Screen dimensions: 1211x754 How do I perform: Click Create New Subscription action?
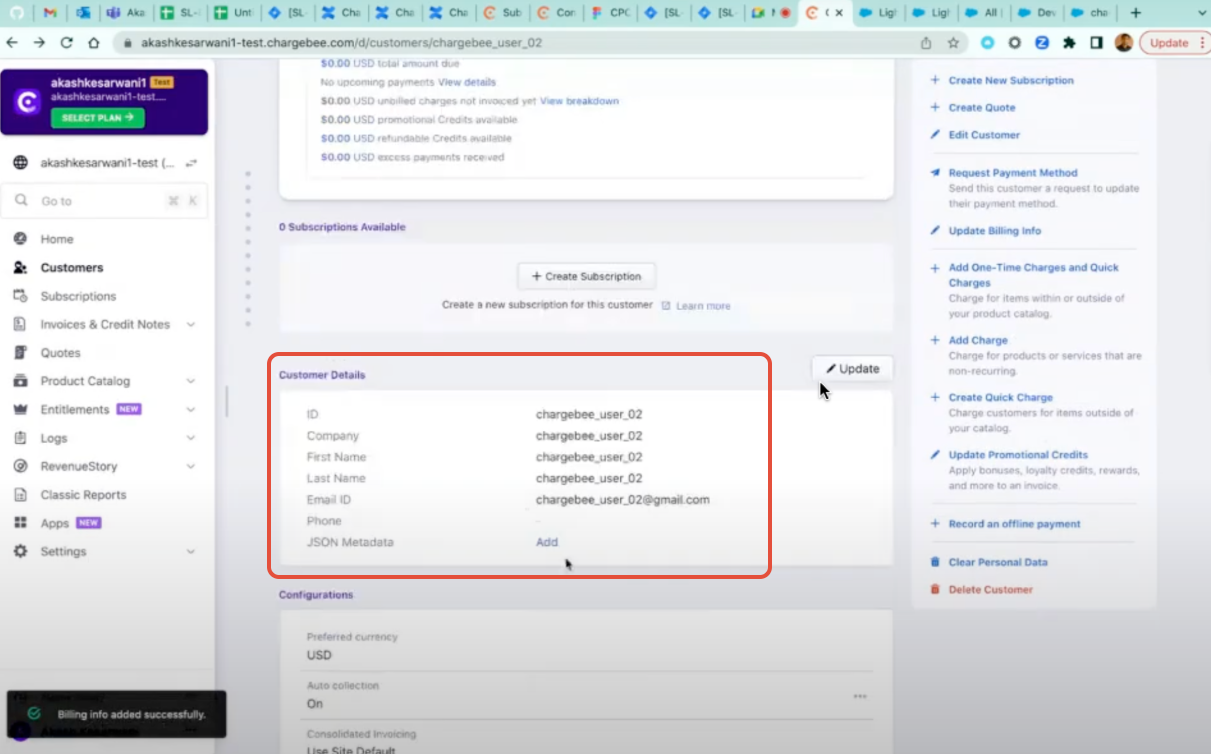[x=1011, y=80]
